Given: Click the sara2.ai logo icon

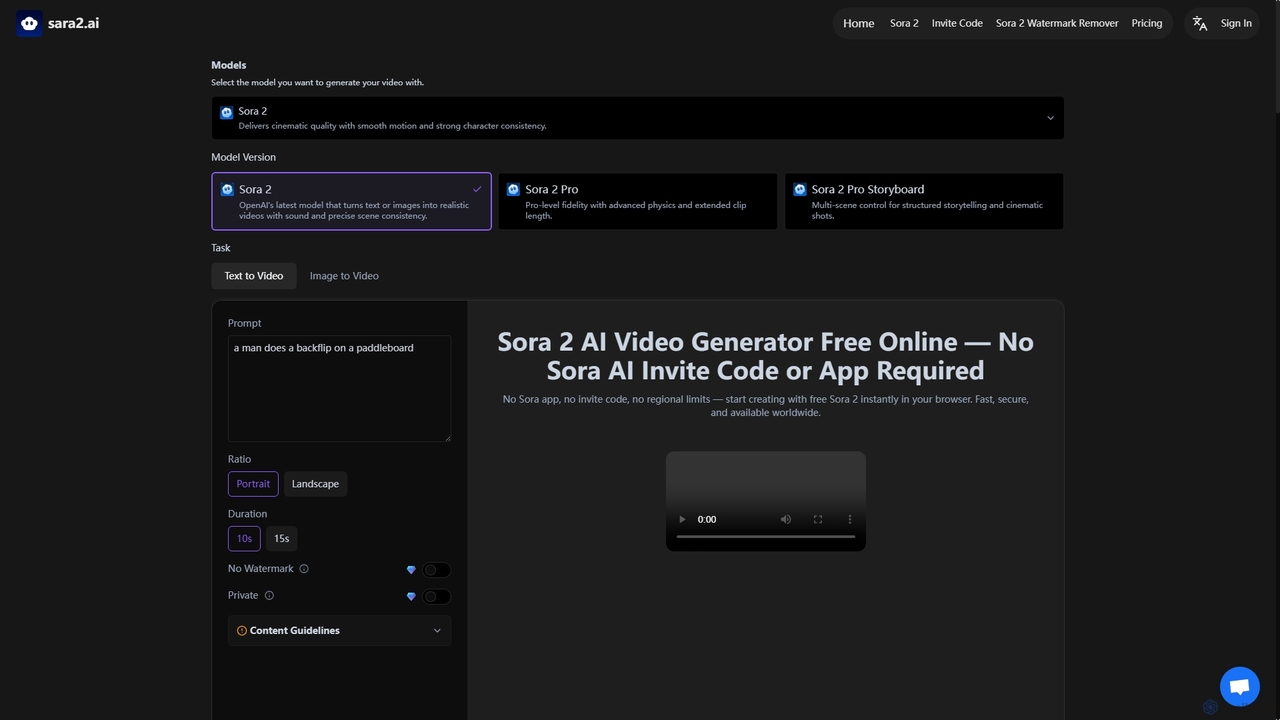Looking at the screenshot, I should [x=29, y=23].
